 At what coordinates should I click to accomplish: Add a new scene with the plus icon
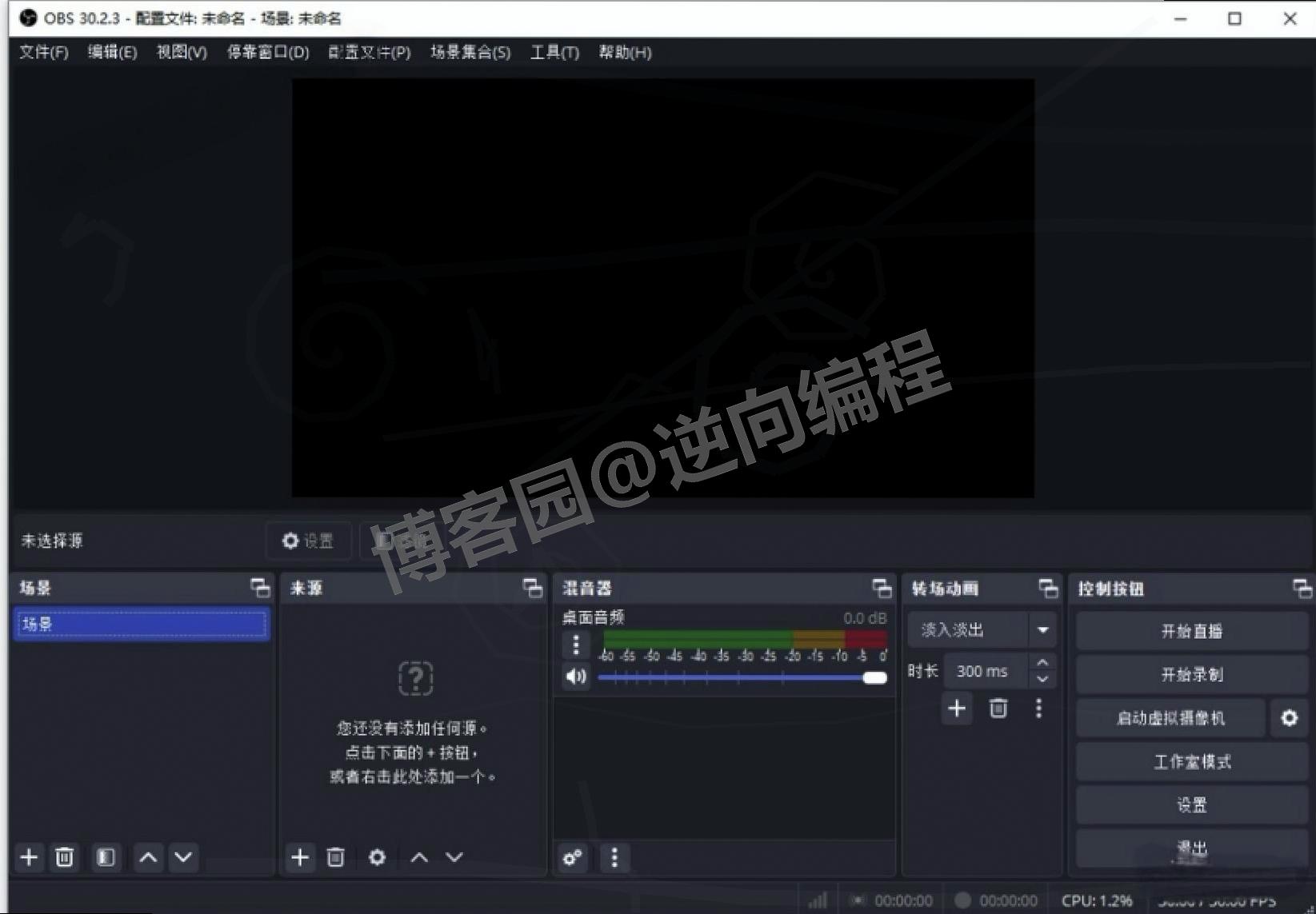pos(29,857)
